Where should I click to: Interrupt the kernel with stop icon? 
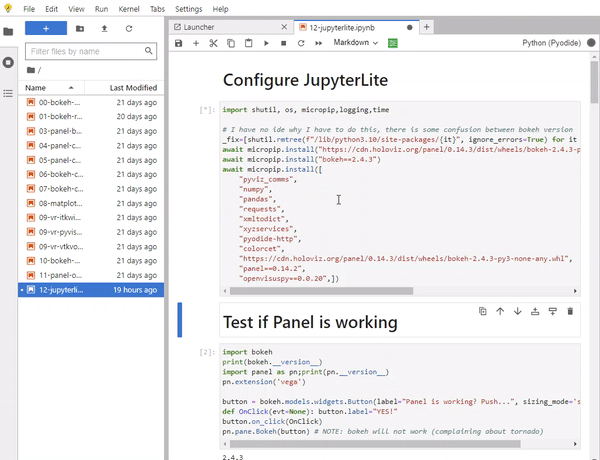pyautogui.click(x=284, y=43)
